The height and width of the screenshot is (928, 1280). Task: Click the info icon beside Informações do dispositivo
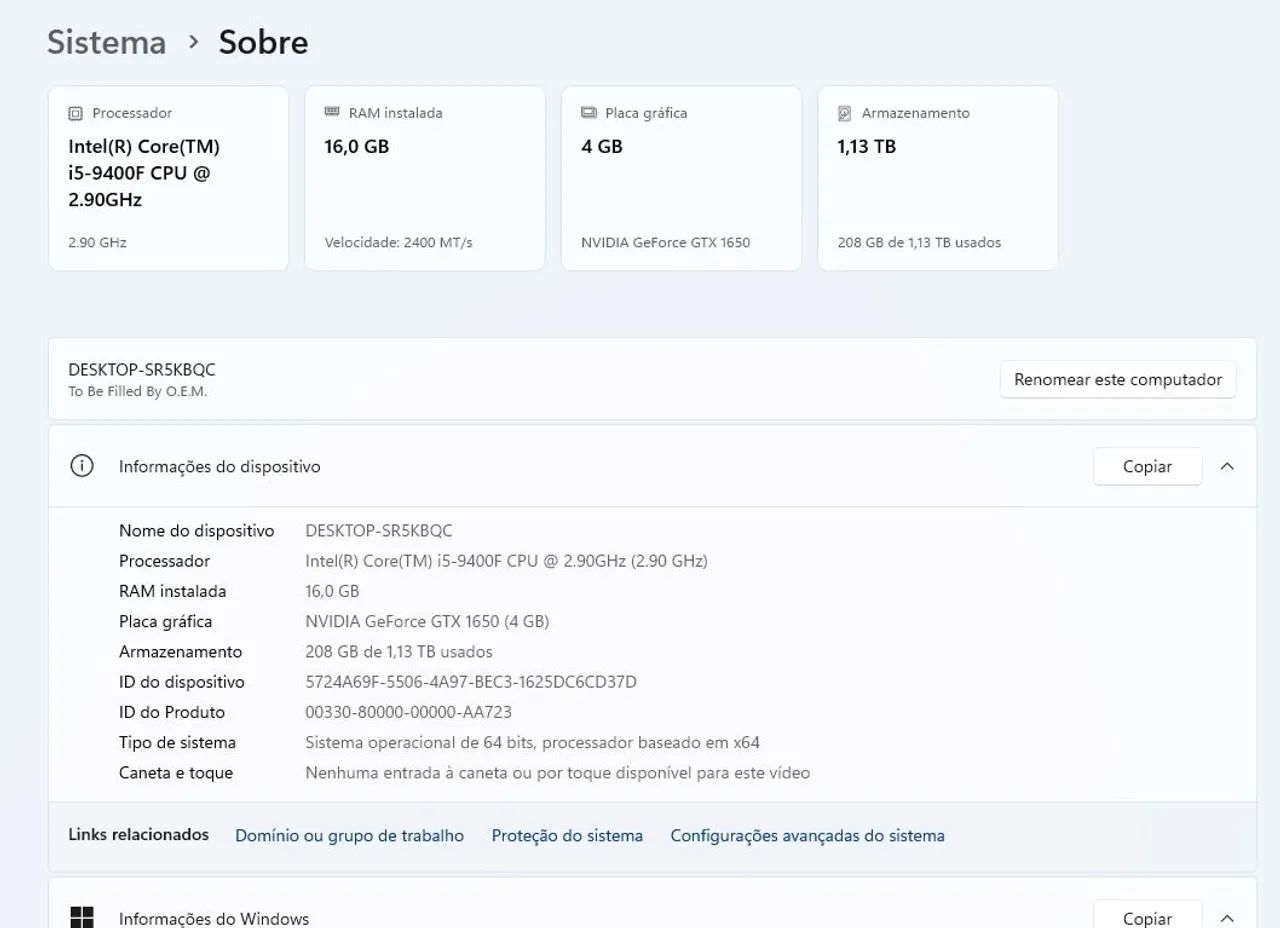(x=82, y=466)
